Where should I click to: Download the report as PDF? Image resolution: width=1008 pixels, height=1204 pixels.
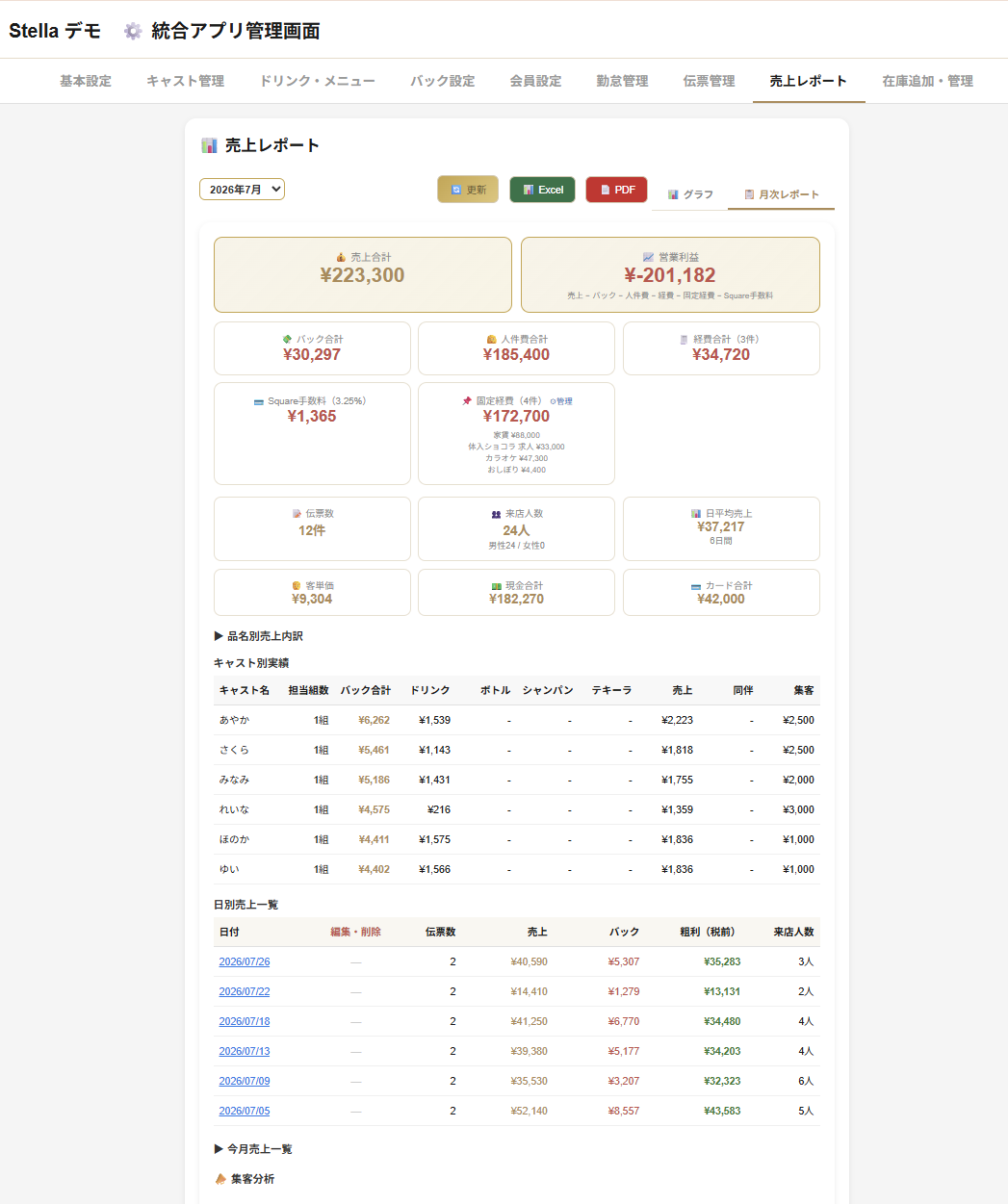coord(616,190)
